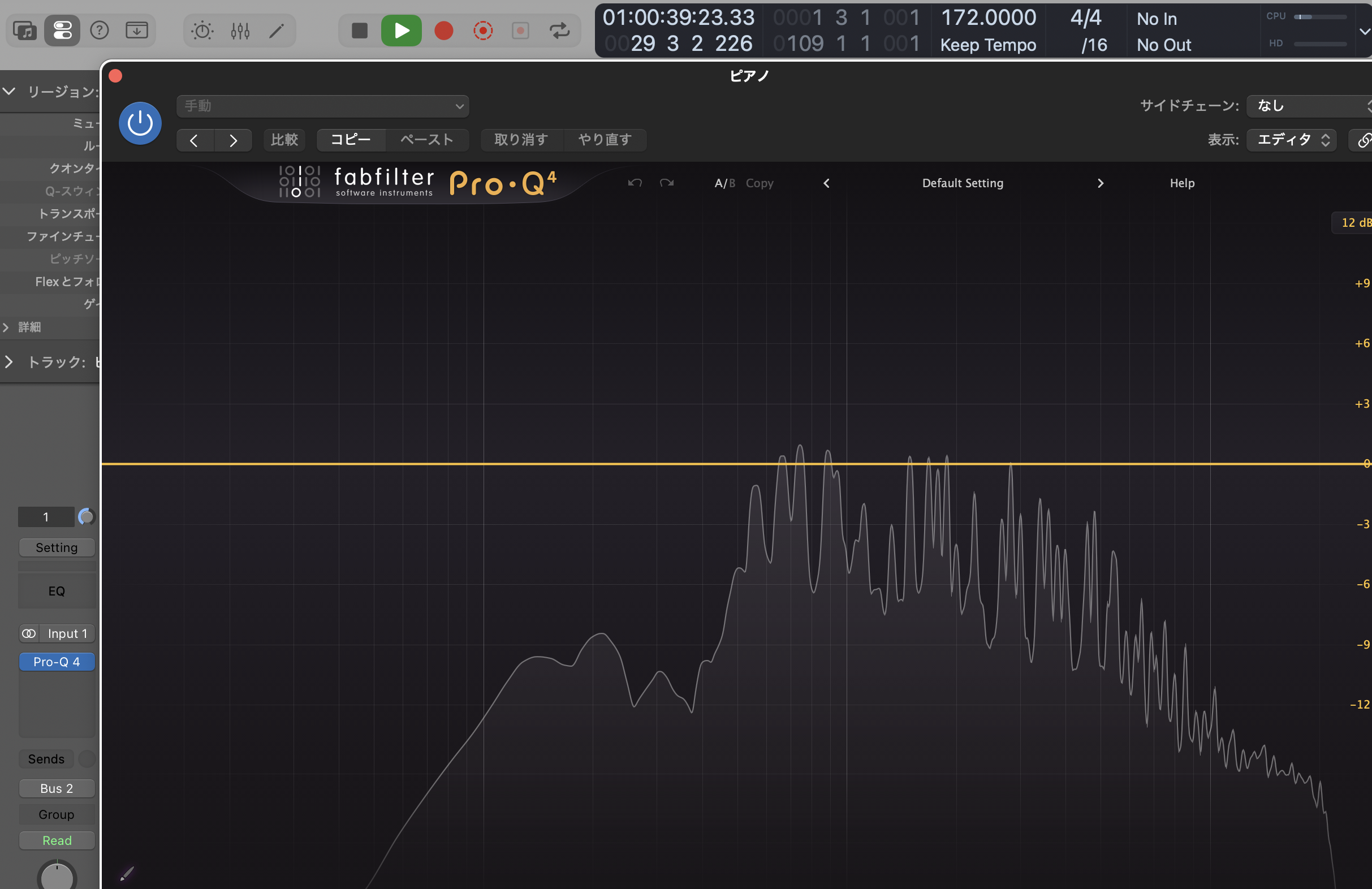Click the Pro-Q redo arrow icon
This screenshot has width=1372, height=889.
coord(667,183)
